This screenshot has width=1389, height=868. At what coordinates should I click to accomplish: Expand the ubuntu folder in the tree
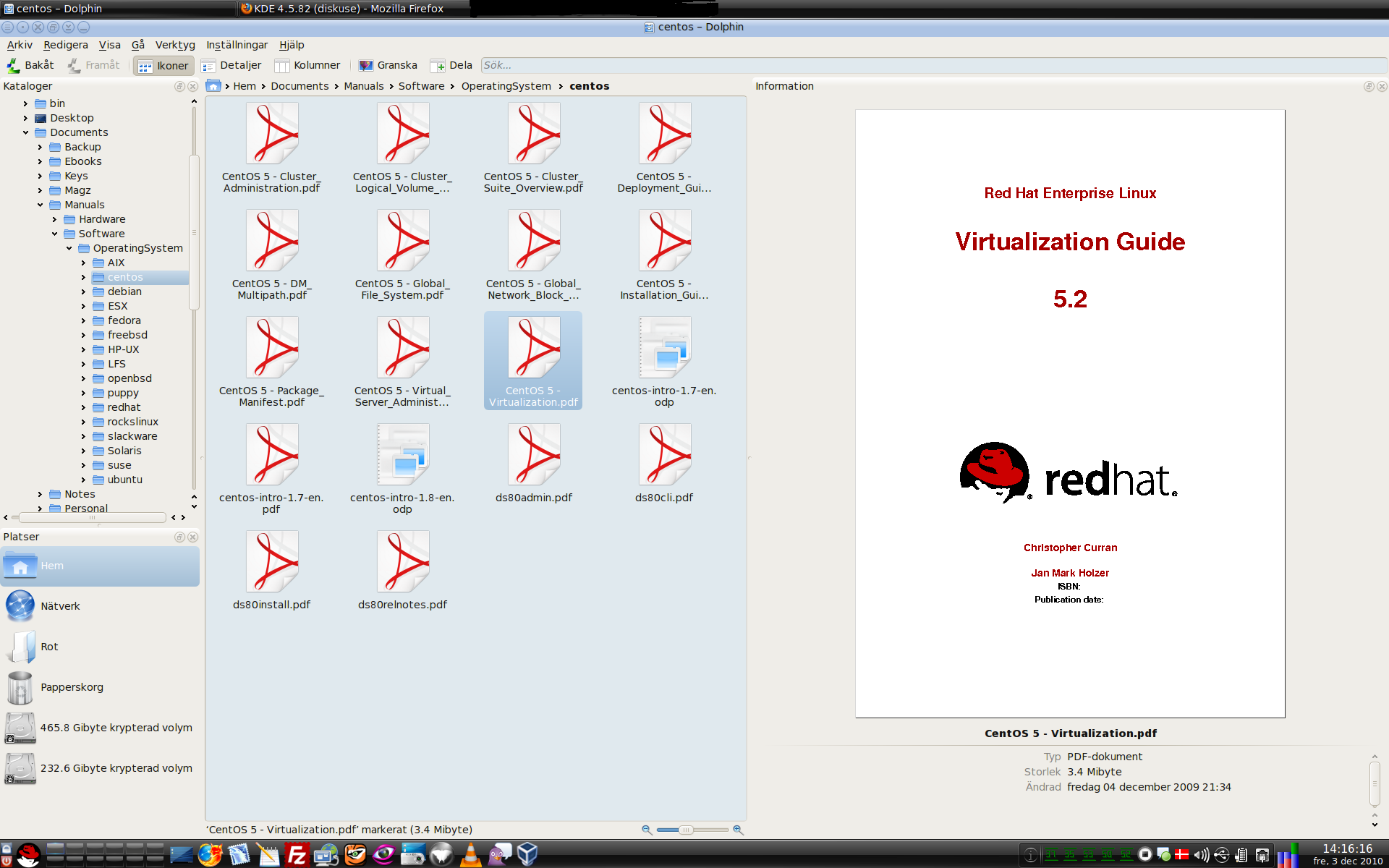pyautogui.click(x=83, y=480)
